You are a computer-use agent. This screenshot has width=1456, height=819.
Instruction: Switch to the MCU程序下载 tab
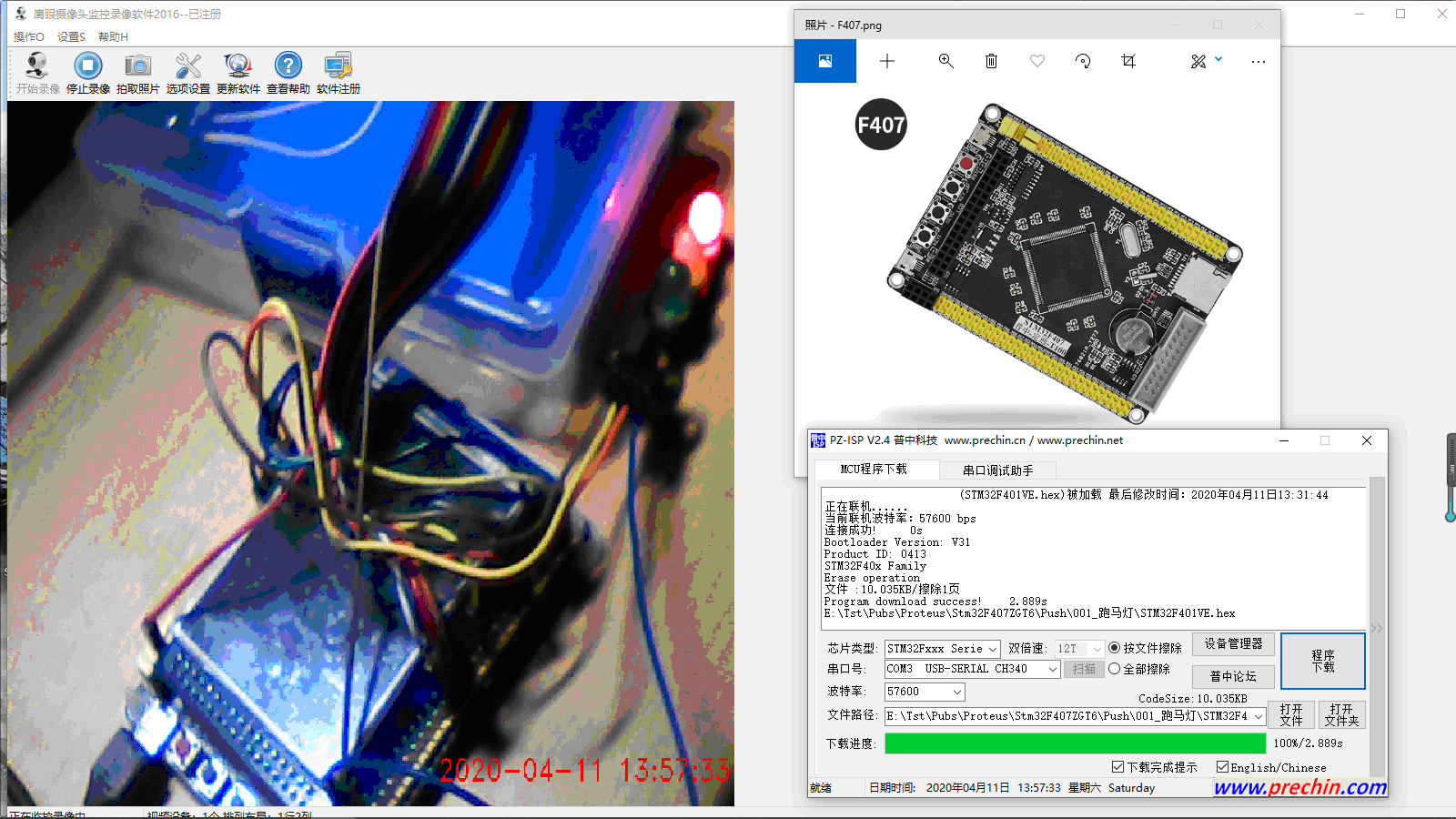pos(874,470)
